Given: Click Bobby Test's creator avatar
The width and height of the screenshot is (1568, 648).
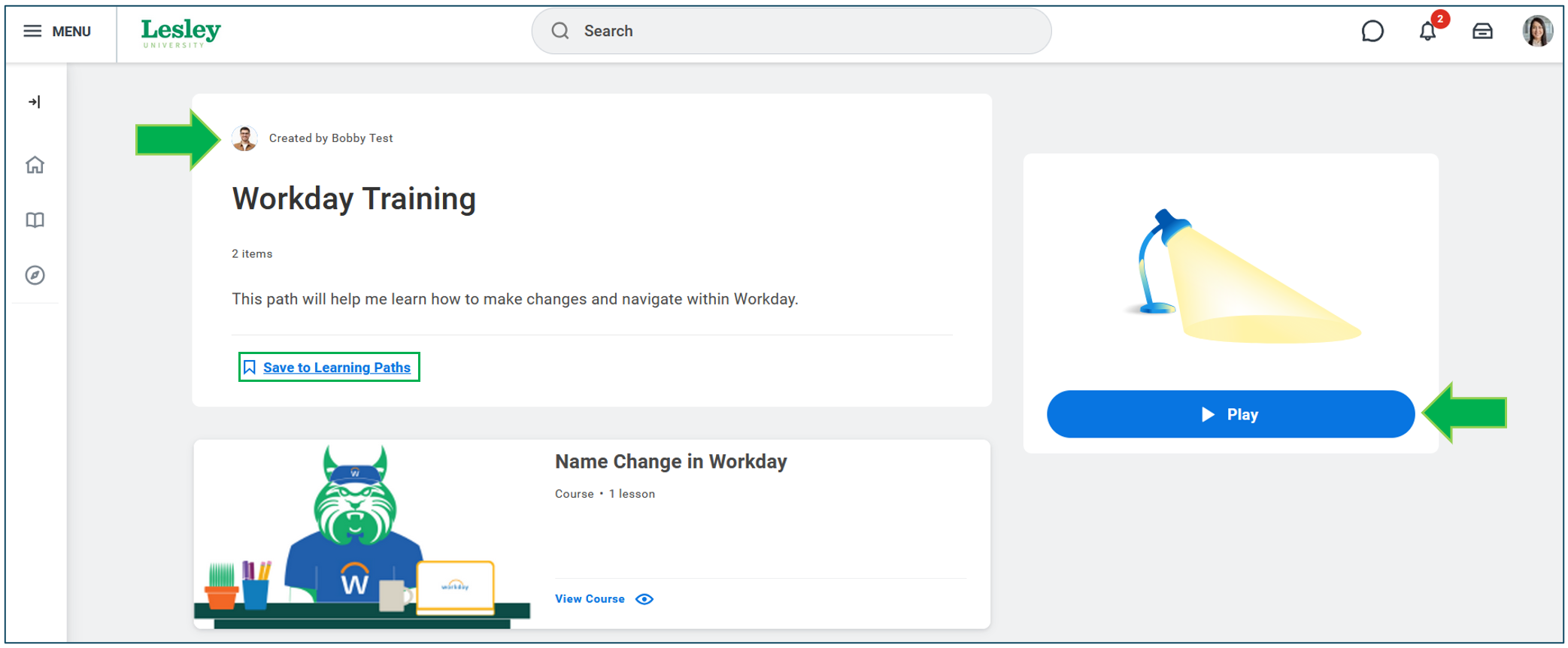Looking at the screenshot, I should coord(244,138).
